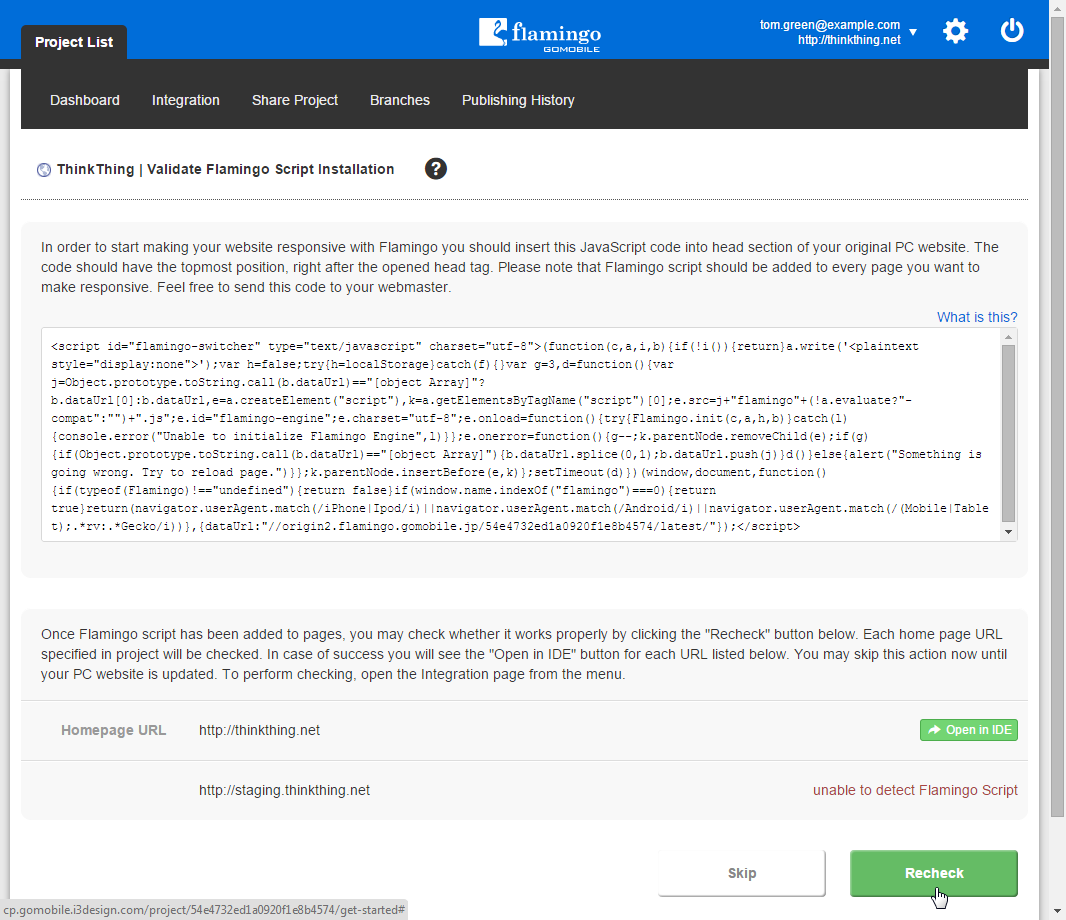
Task: Open the Branches menu item
Action: (x=400, y=100)
